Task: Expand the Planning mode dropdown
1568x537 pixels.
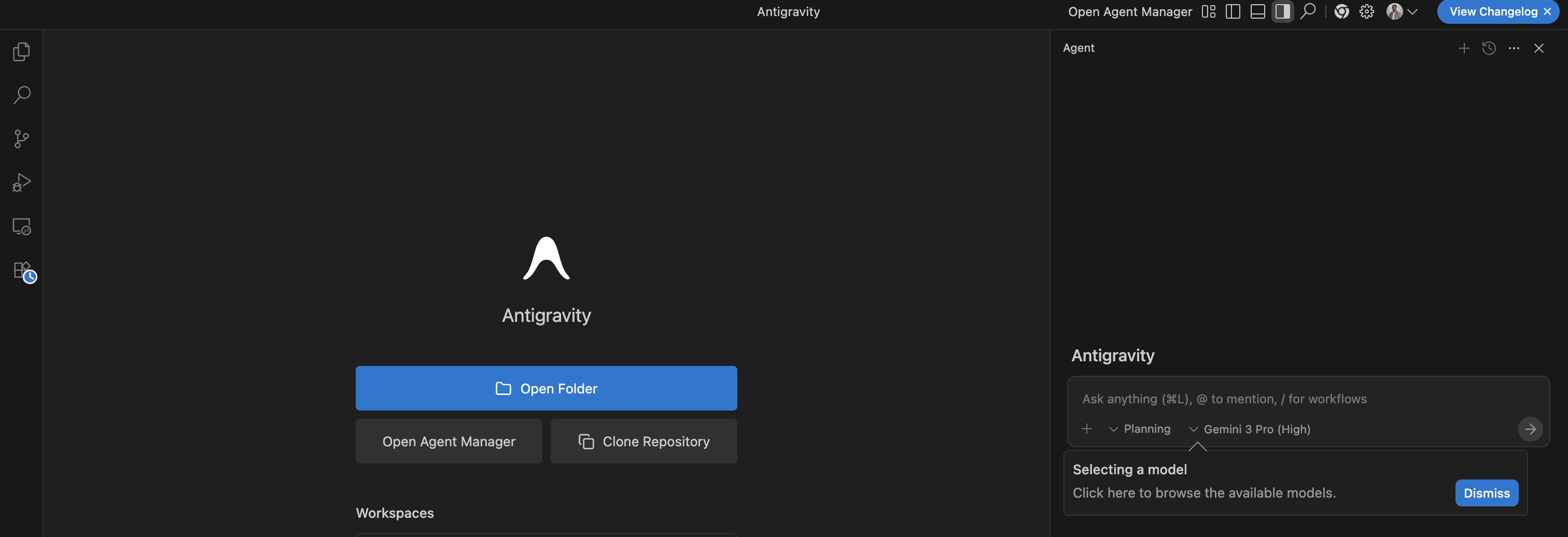Action: coord(1141,429)
